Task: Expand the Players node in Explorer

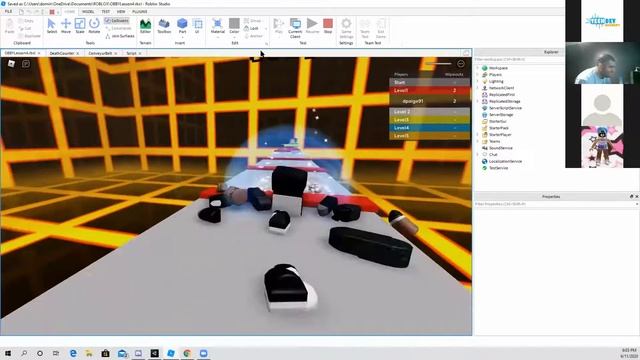Action: tap(478, 75)
